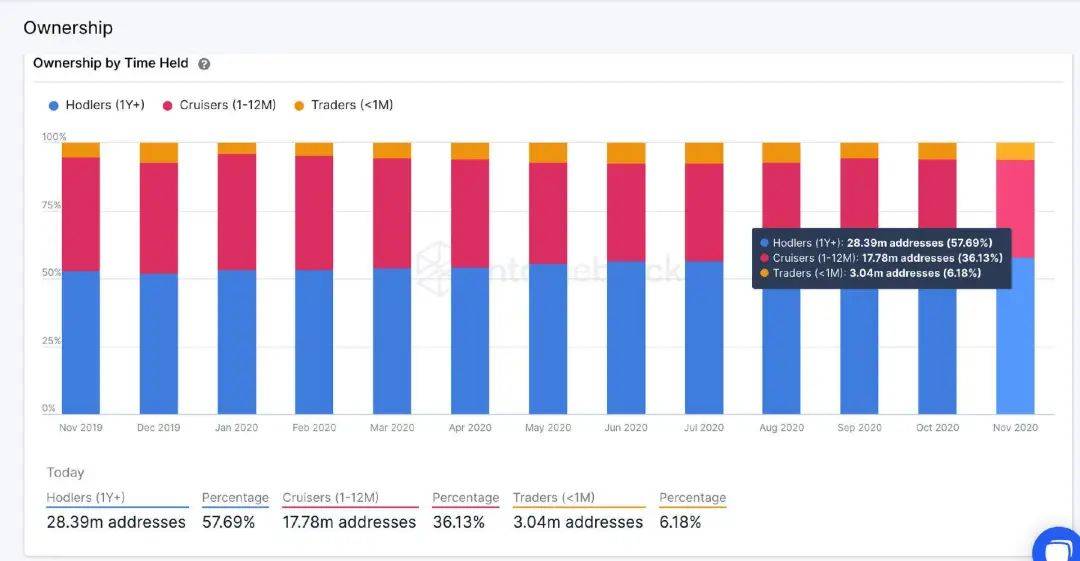The width and height of the screenshot is (1080, 561).
Task: Click the 28.39m addresses Hodlers value
Action: click(116, 522)
